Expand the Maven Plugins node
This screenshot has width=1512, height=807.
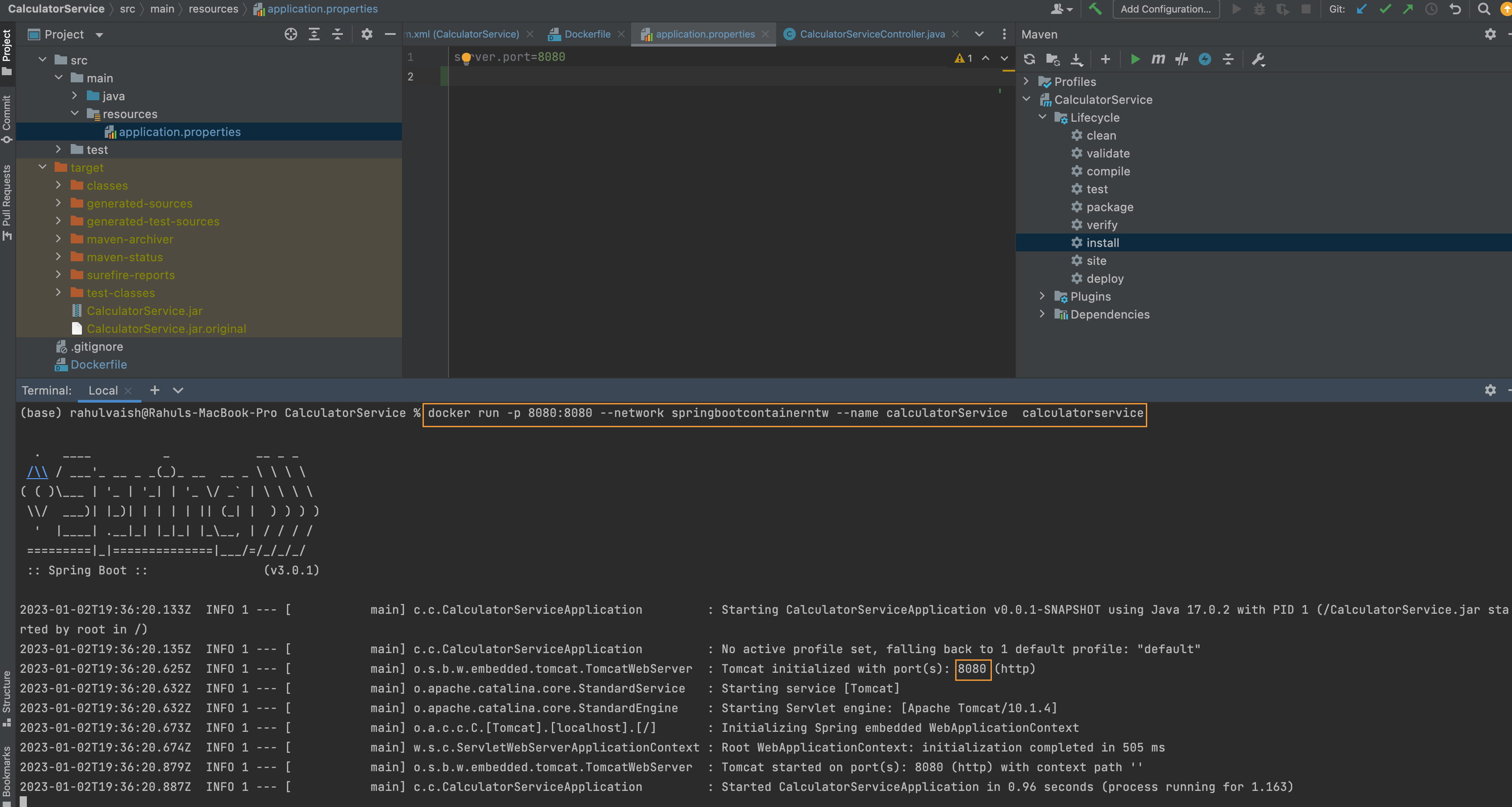click(x=1042, y=296)
